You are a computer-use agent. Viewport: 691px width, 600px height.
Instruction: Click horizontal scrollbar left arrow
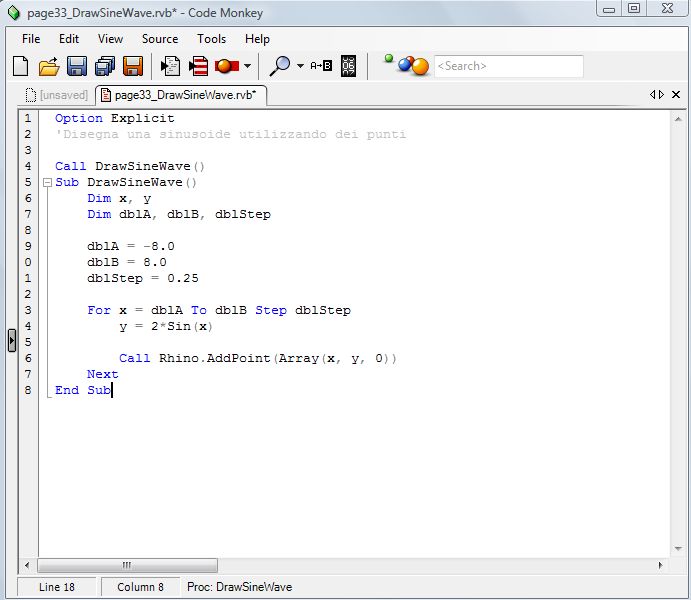pyautogui.click(x=27, y=565)
